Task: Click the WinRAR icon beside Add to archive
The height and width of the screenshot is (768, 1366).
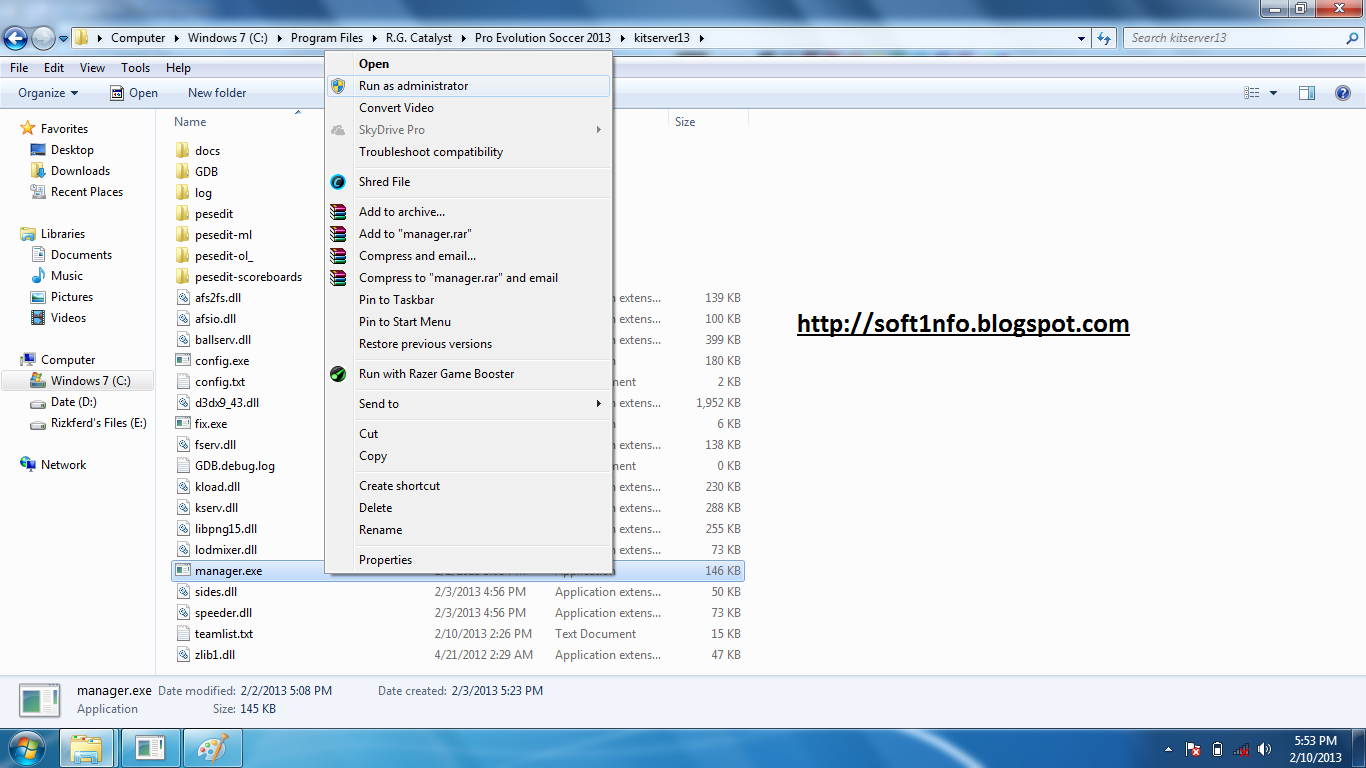Action: [338, 212]
